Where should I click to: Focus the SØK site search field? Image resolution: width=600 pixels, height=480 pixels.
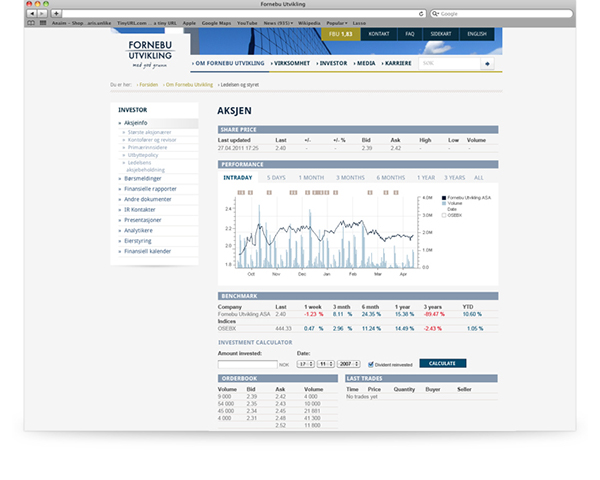pos(450,64)
